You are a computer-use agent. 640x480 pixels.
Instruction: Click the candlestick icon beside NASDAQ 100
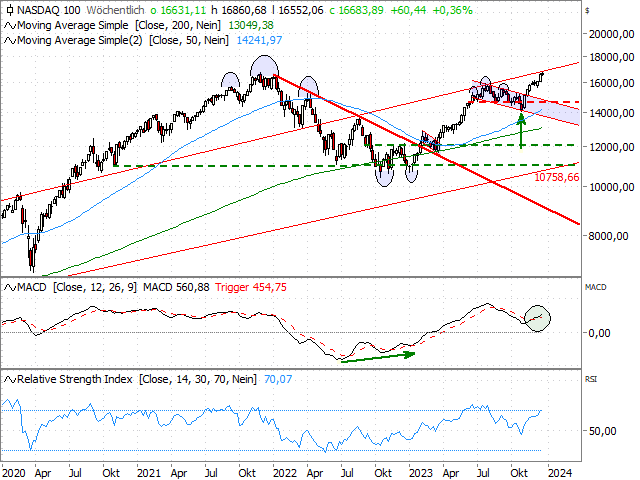pos(10,10)
